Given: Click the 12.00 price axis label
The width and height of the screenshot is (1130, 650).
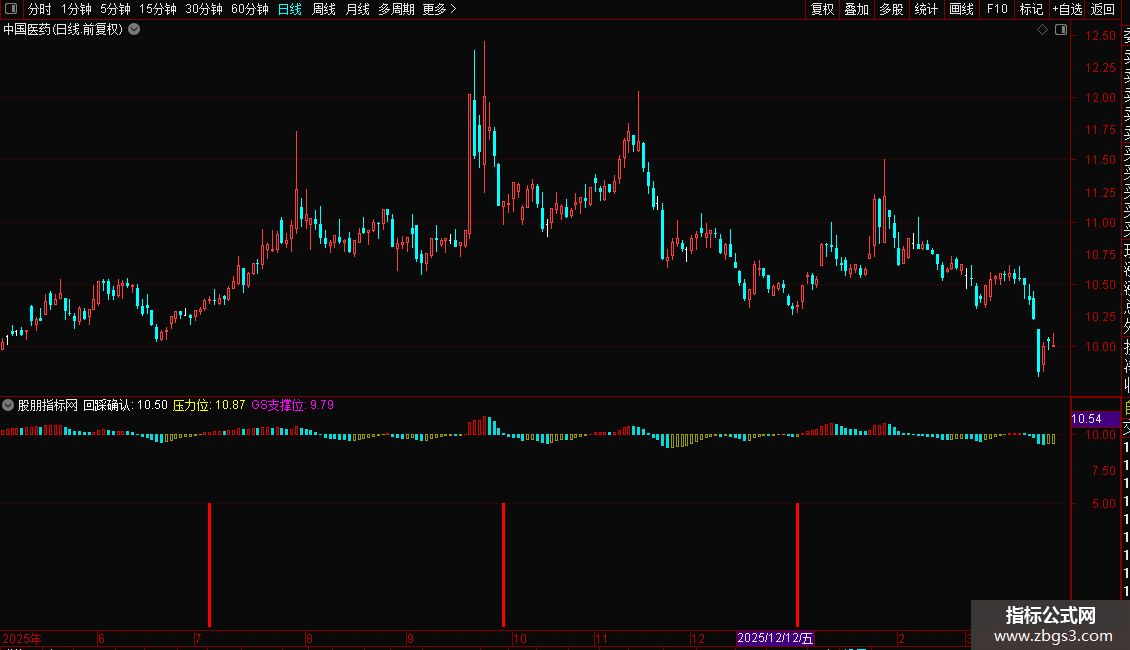Looking at the screenshot, I should point(1100,98).
